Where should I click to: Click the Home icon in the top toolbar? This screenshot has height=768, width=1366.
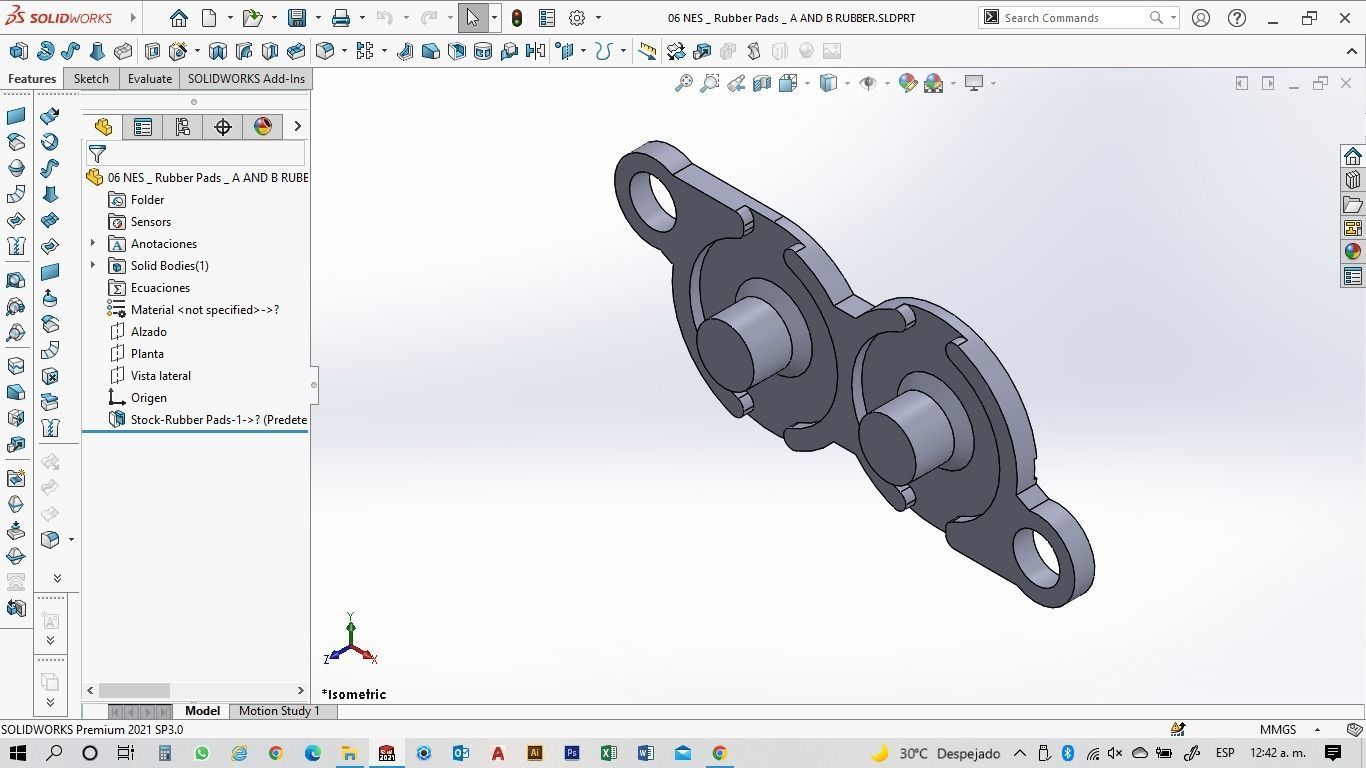point(179,18)
